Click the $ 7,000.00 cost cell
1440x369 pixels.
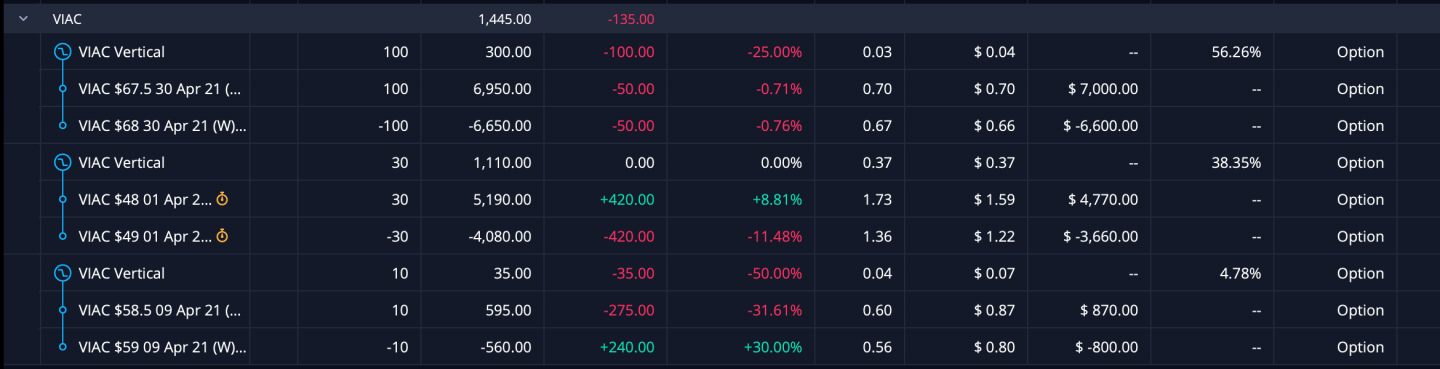coord(1103,89)
